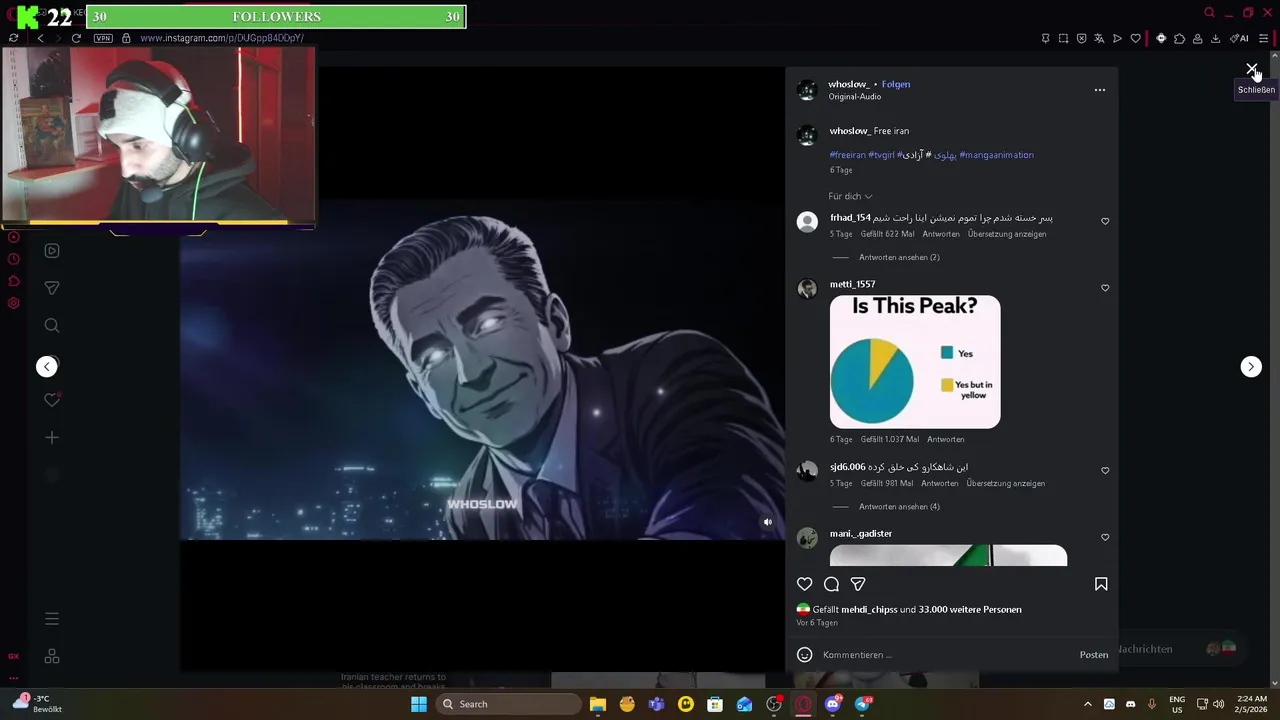This screenshot has width=1280, height=720.
Task: Open post options three-dot menu
Action: click(x=1100, y=90)
